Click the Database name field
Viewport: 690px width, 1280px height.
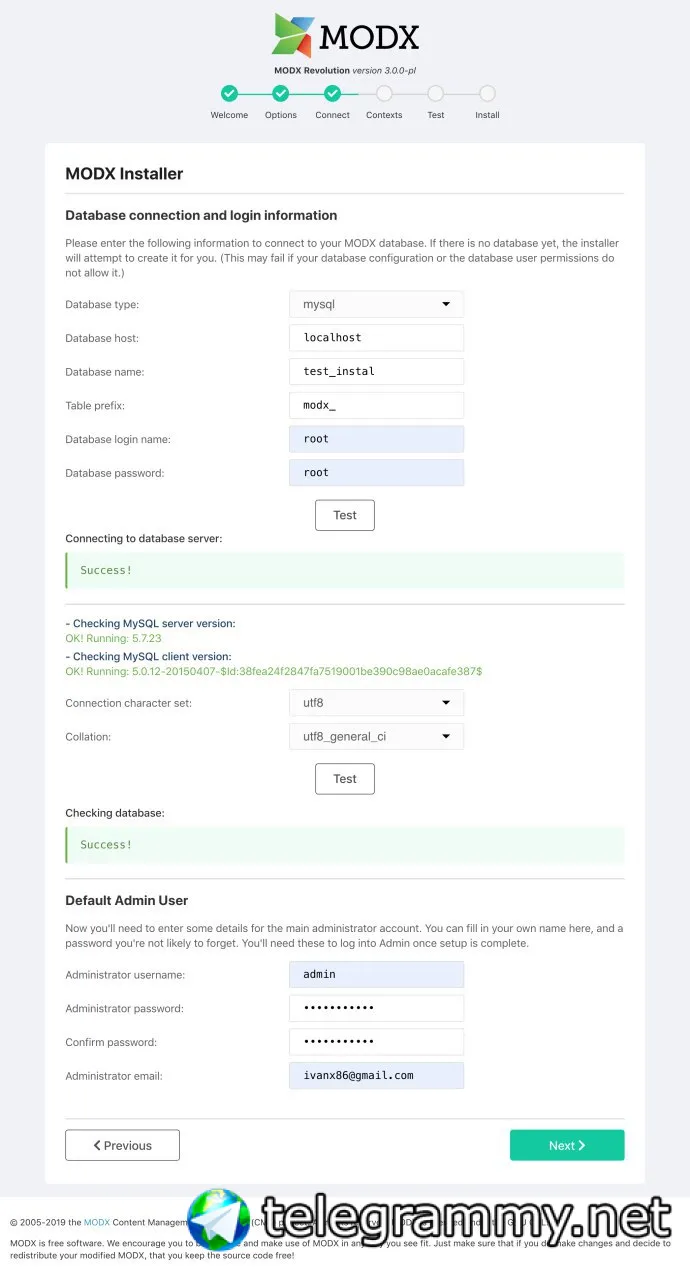click(377, 371)
